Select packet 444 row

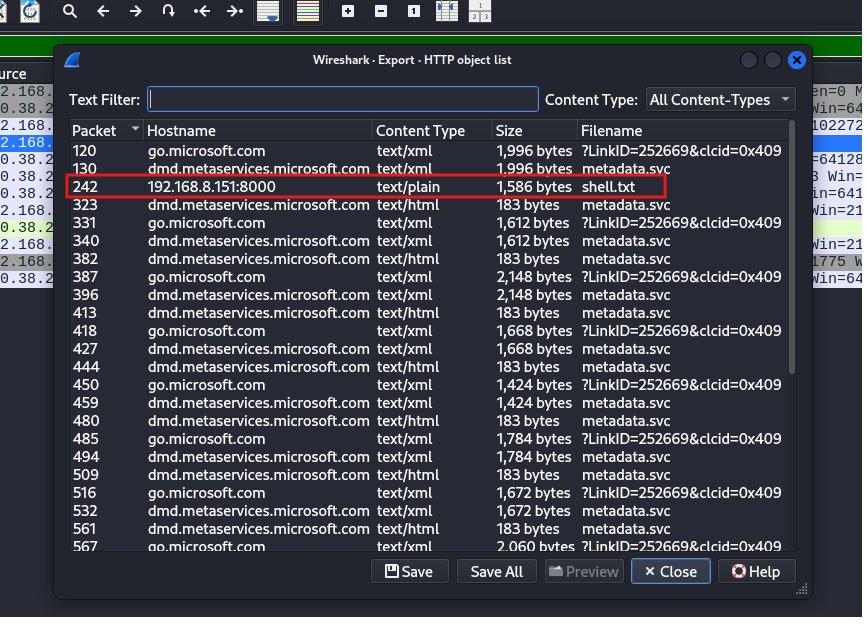427,367
